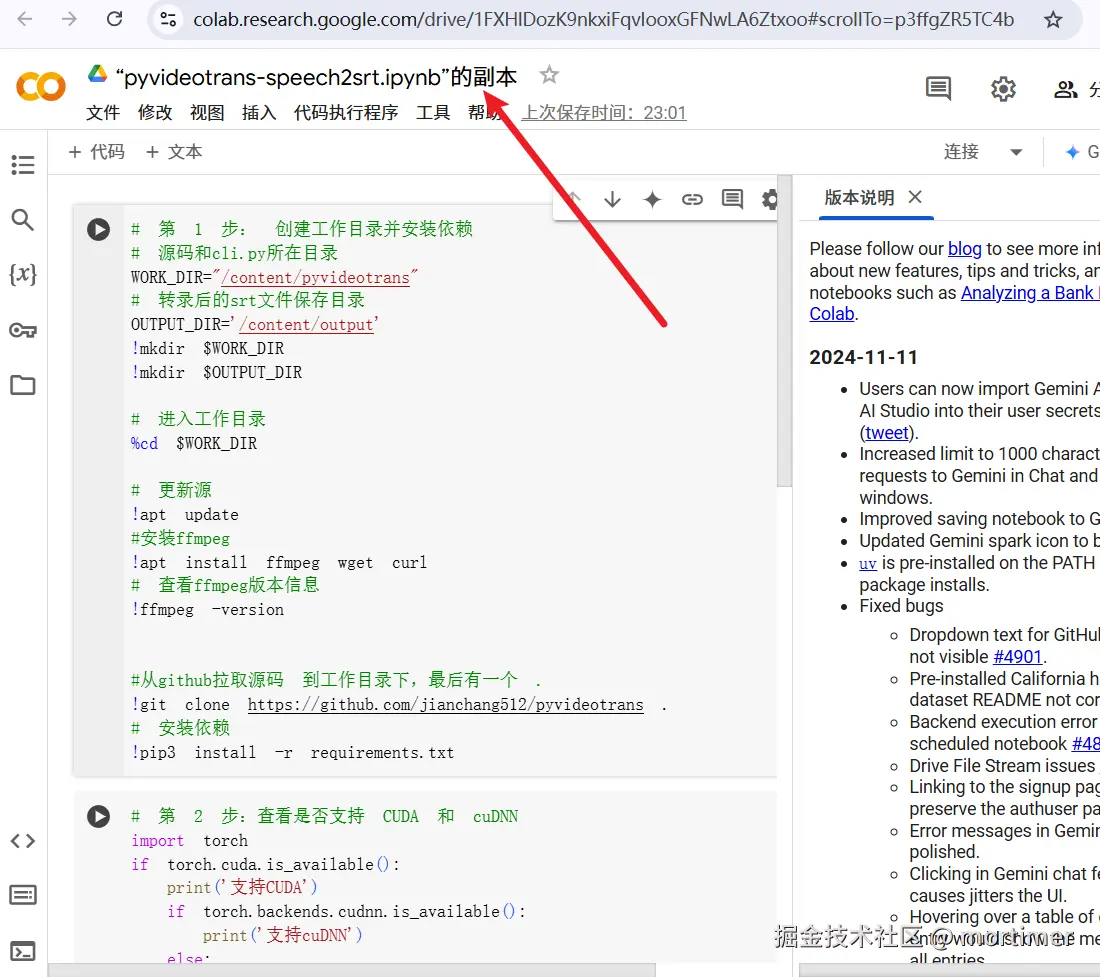
Task: Open the Analyzing a Bank link
Action: (x=1030, y=292)
